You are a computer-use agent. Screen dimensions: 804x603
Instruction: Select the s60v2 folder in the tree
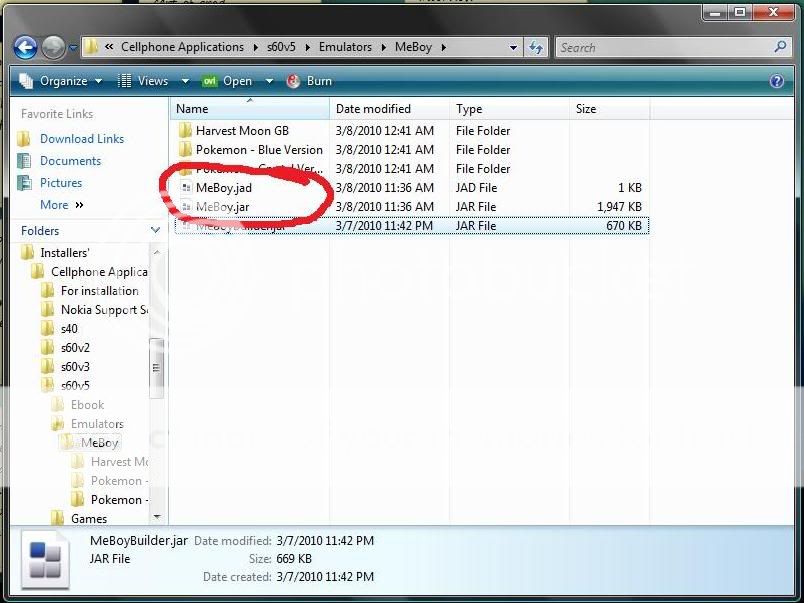click(75, 348)
